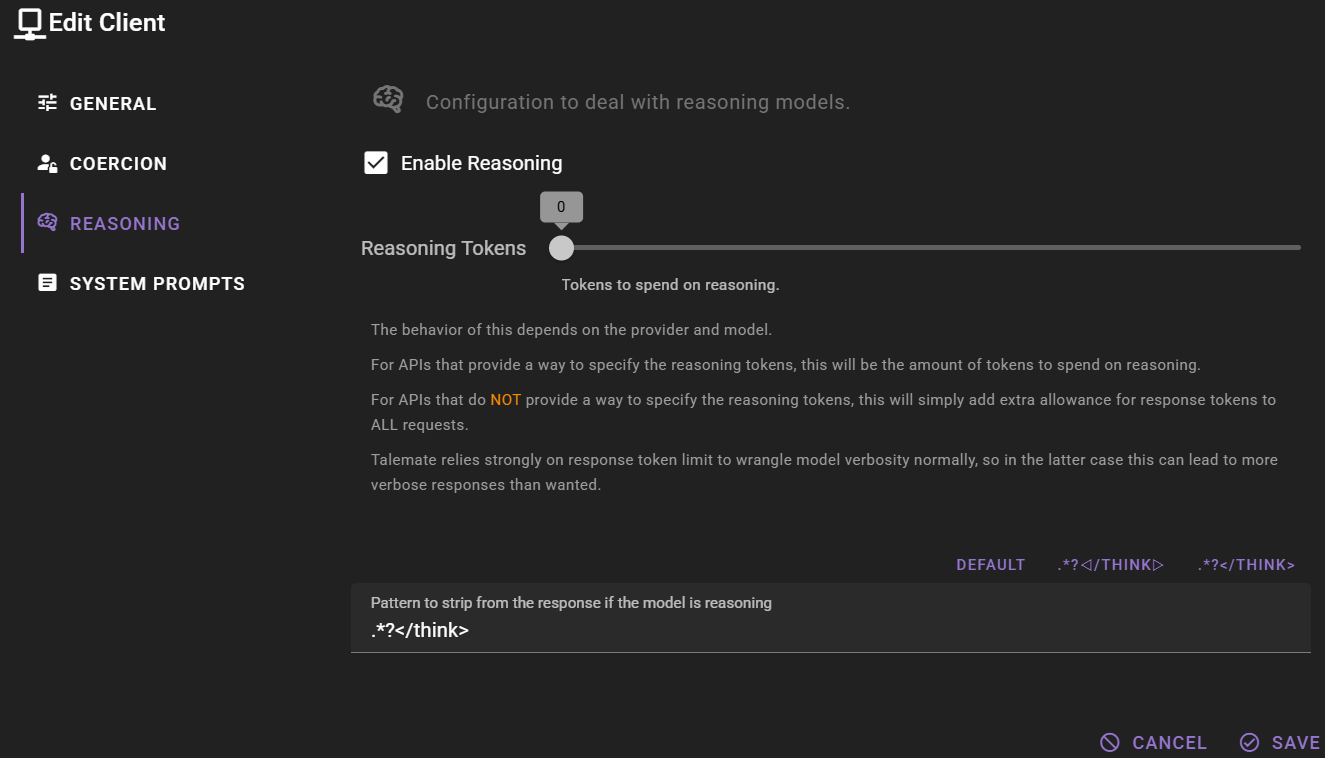Choose the .*?</THINK> pattern preset
Screen dimensions: 1325x758
point(1246,565)
